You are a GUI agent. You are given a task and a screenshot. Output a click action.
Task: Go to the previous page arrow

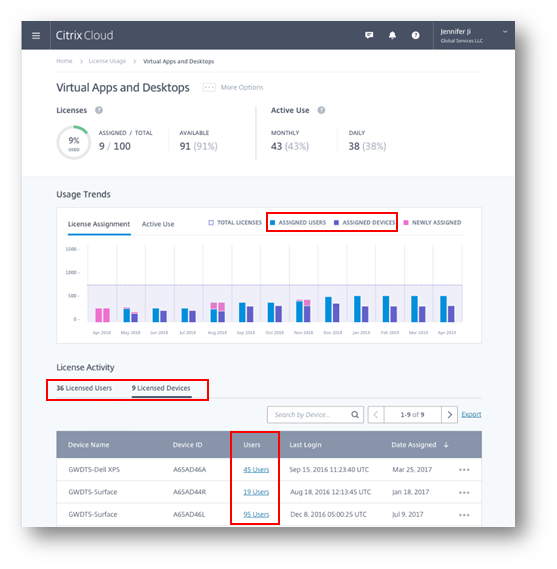pos(376,415)
